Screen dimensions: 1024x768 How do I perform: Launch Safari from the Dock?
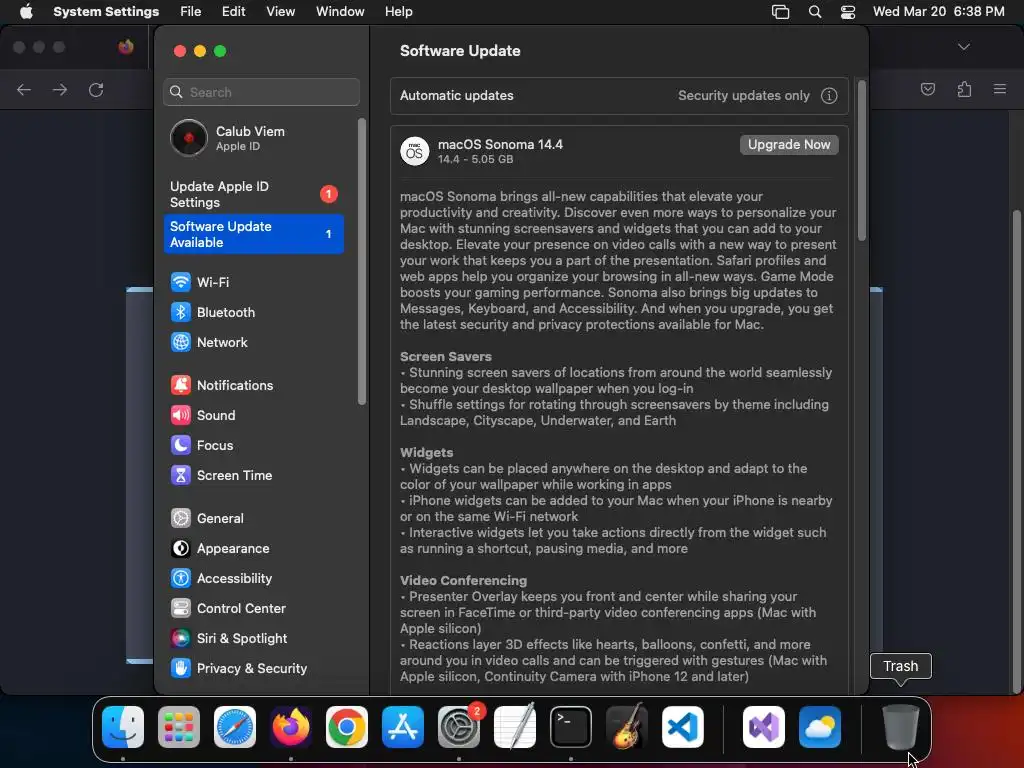pyautogui.click(x=235, y=727)
